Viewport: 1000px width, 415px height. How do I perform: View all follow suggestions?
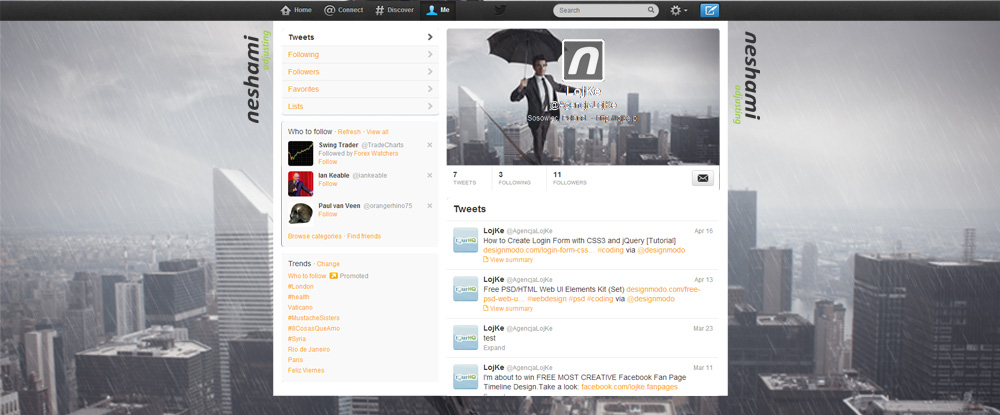[377, 132]
